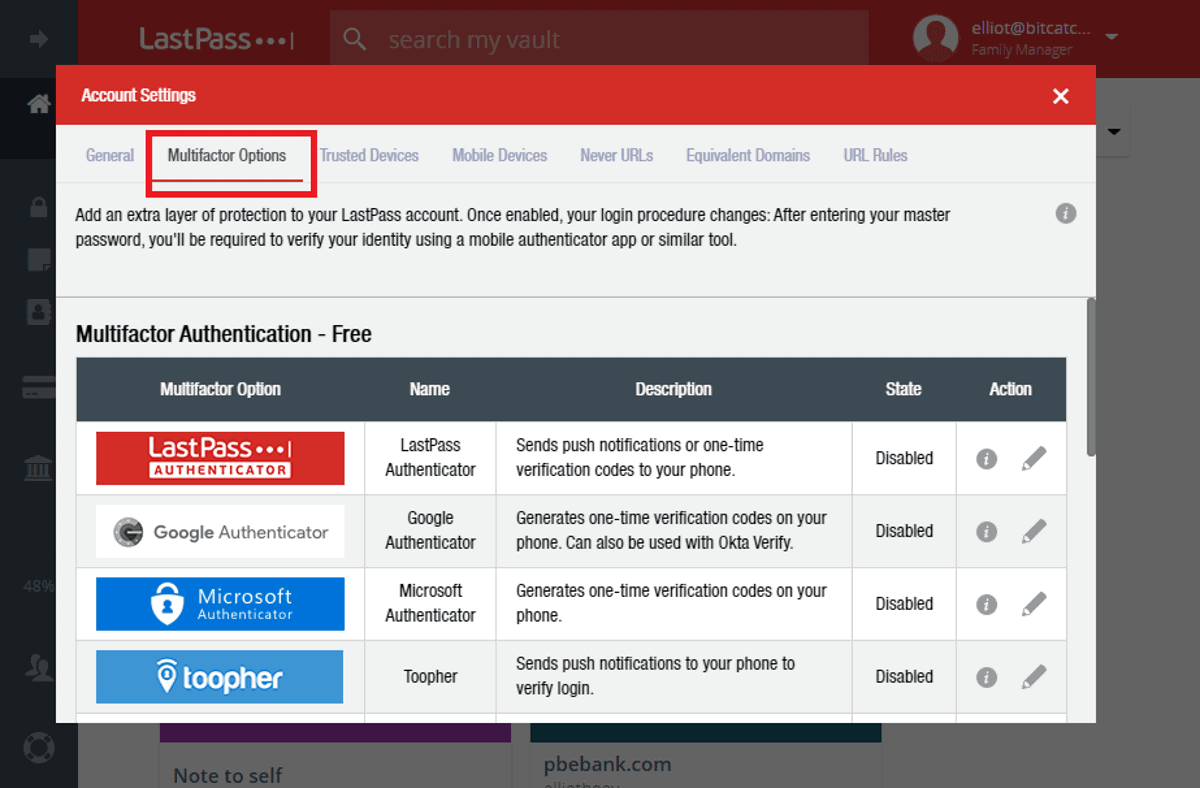Image resolution: width=1200 pixels, height=788 pixels.
Task: Show info for LastPass Authenticator row
Action: point(986,459)
